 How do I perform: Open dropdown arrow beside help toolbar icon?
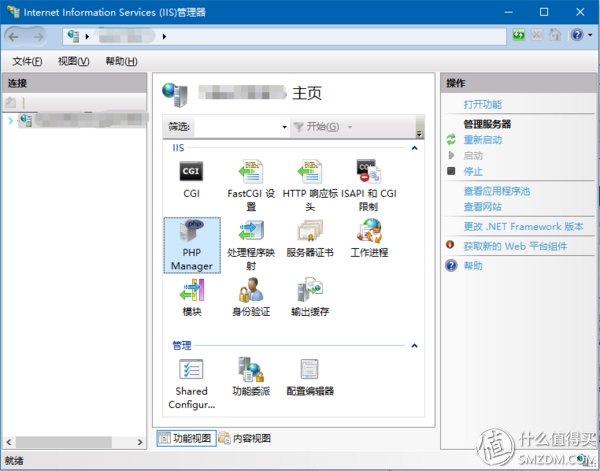590,36
